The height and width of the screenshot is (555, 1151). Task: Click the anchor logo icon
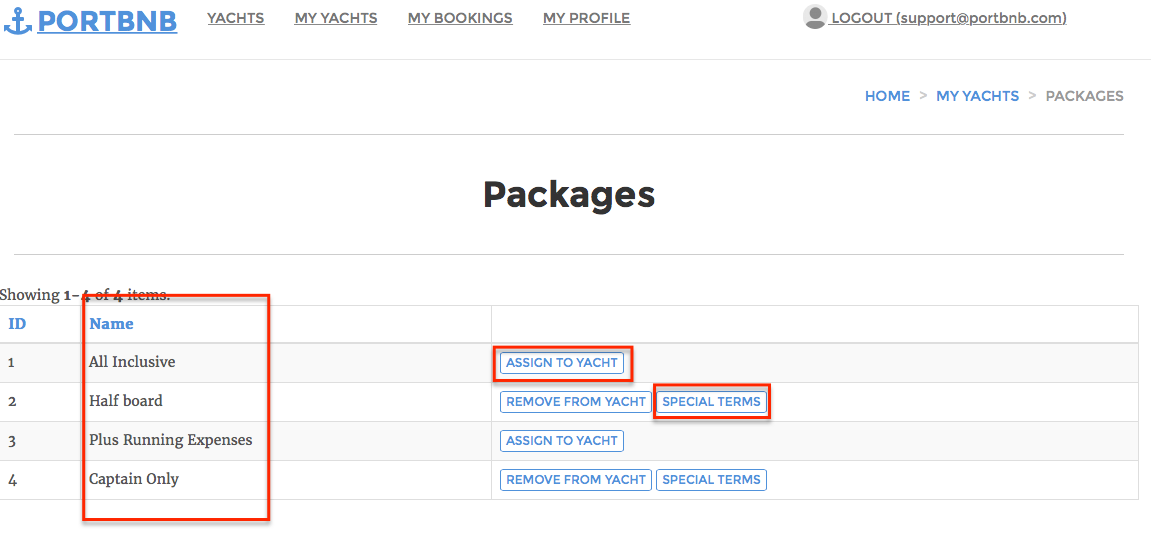tap(18, 22)
